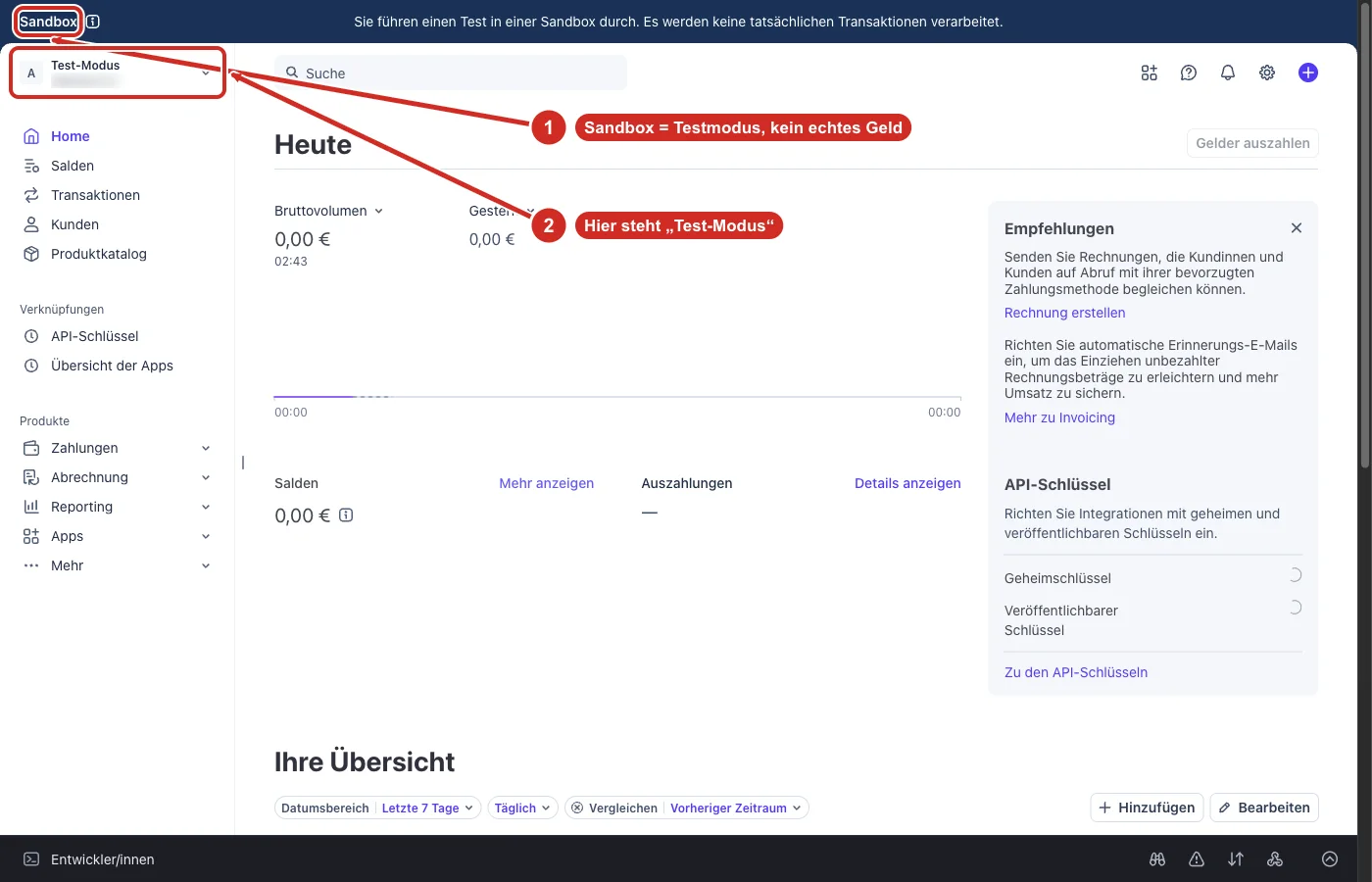This screenshot has height=882, width=1372.
Task: Open the binoculars inspector icon in developer bar
Action: pos(1157,859)
